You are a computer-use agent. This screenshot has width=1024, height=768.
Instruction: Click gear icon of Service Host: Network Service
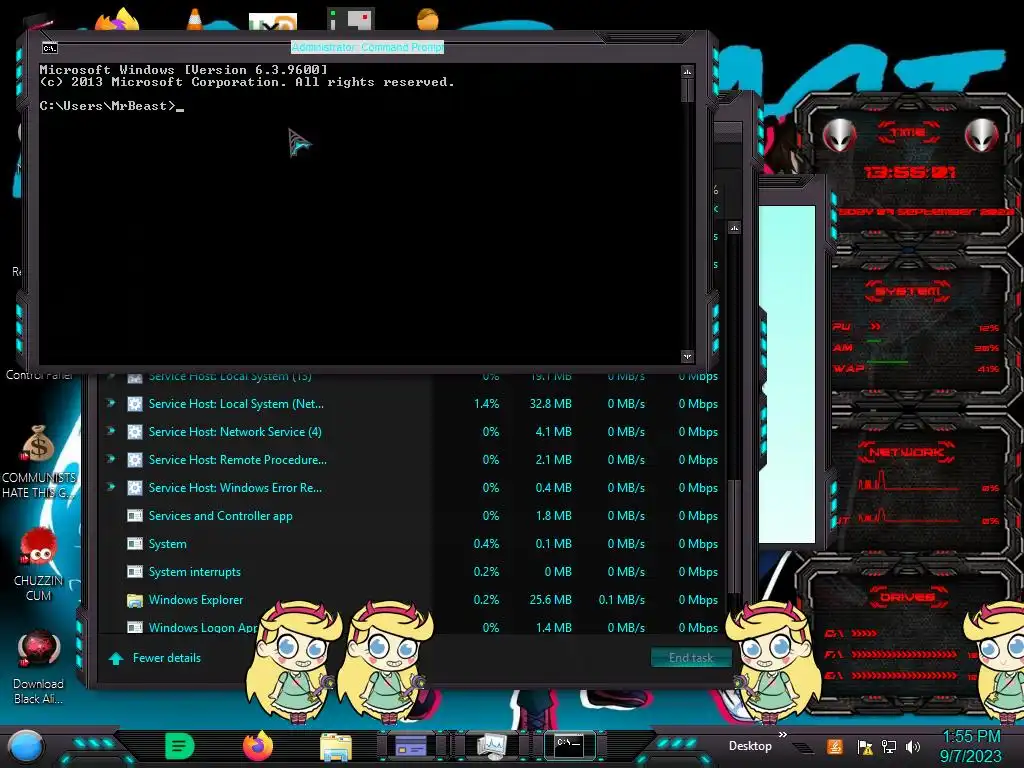click(135, 432)
